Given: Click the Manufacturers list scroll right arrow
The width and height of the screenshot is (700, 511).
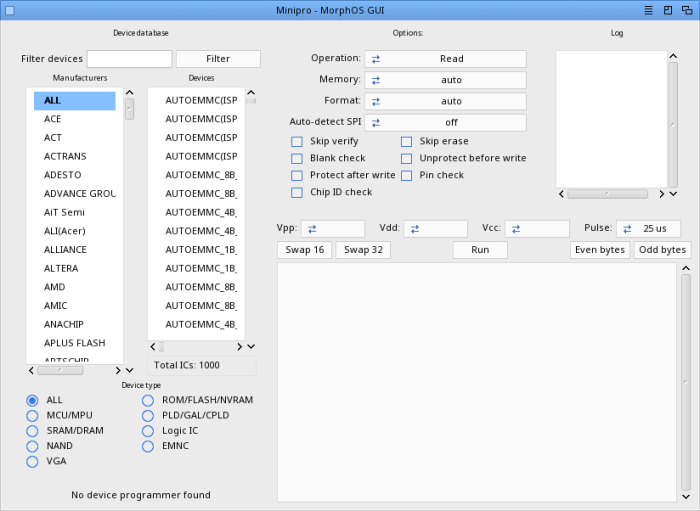Looking at the screenshot, I should (x=118, y=370).
